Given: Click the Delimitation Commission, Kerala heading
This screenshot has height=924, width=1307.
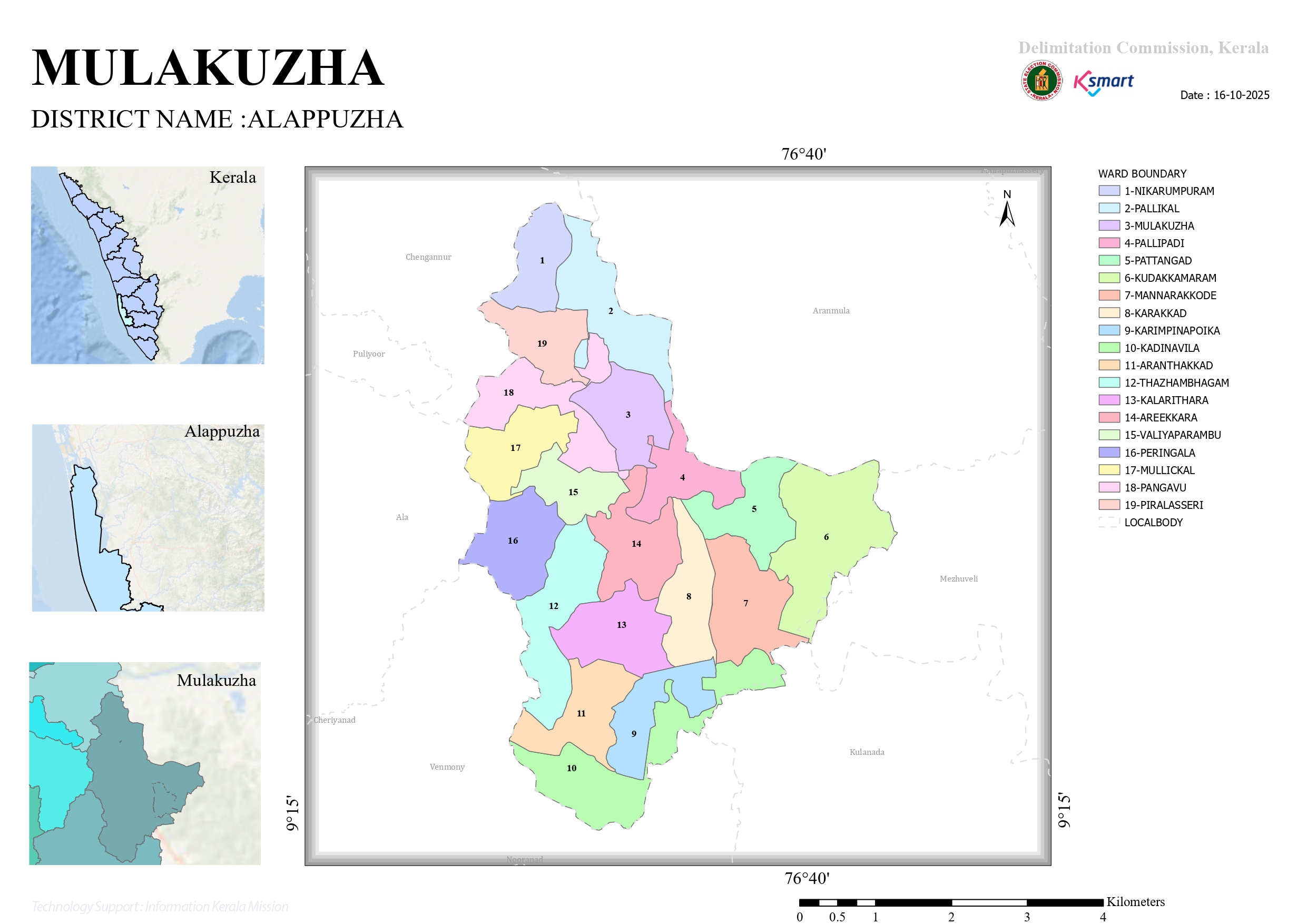Looking at the screenshot, I should tap(1143, 47).
